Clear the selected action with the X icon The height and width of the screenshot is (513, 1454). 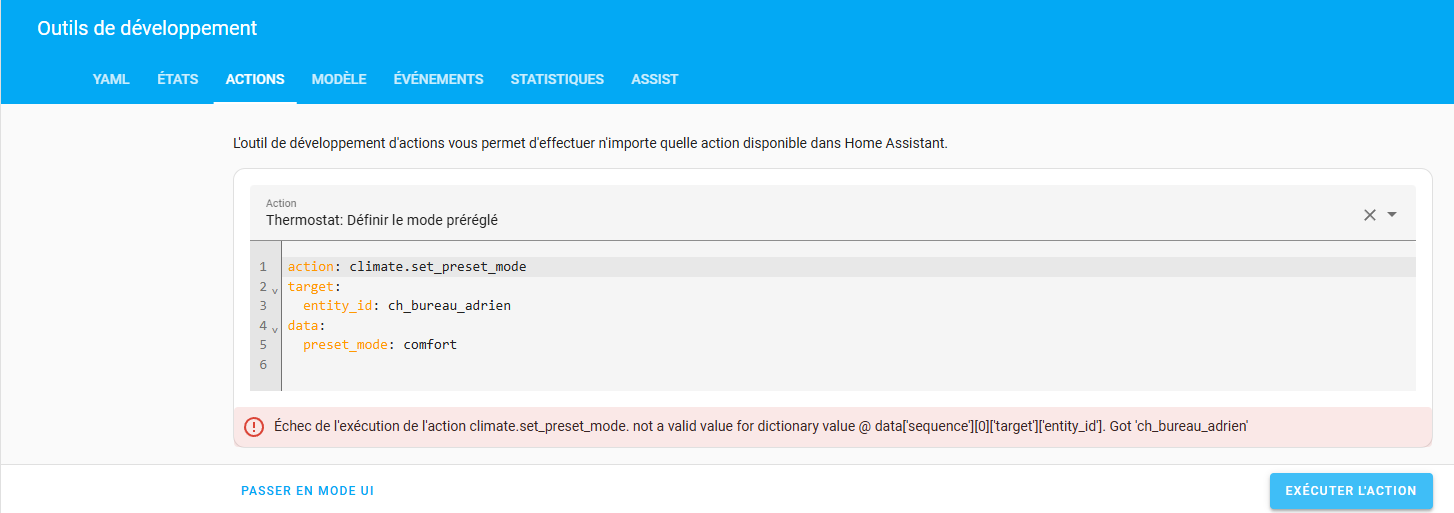coord(1369,215)
